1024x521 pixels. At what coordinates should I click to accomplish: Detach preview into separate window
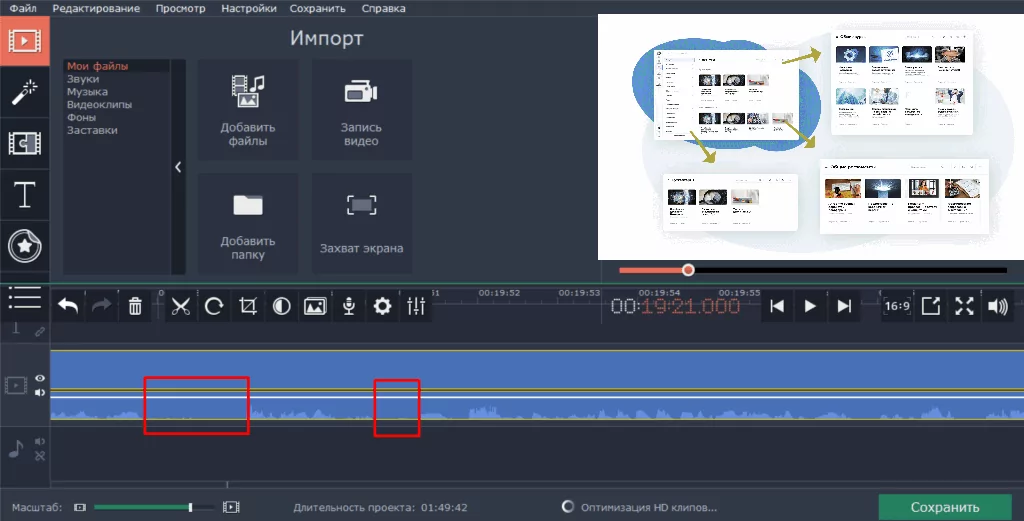click(931, 306)
